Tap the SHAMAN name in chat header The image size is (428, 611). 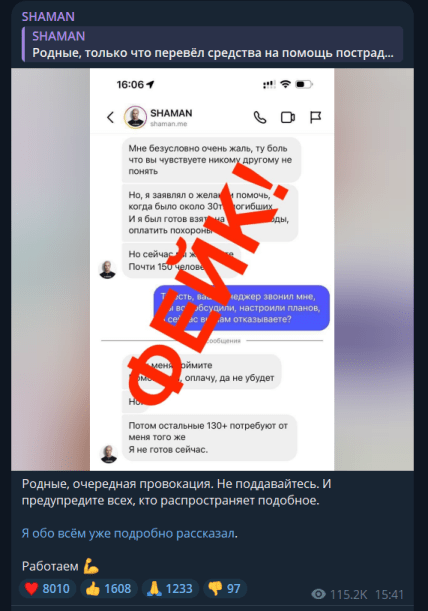[171, 113]
